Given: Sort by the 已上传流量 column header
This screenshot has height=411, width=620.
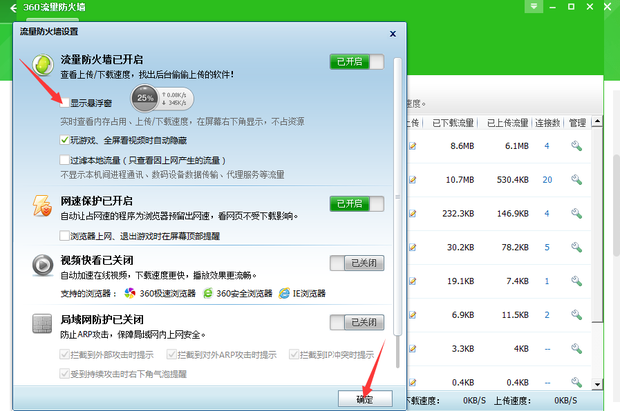Looking at the screenshot, I should (507, 123).
